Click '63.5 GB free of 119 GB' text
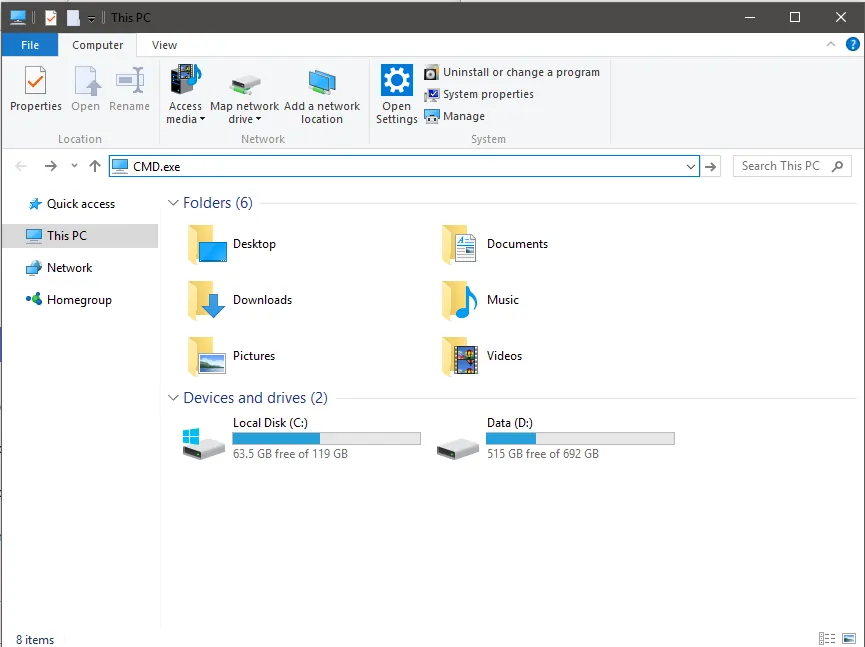865x647 pixels. click(290, 454)
